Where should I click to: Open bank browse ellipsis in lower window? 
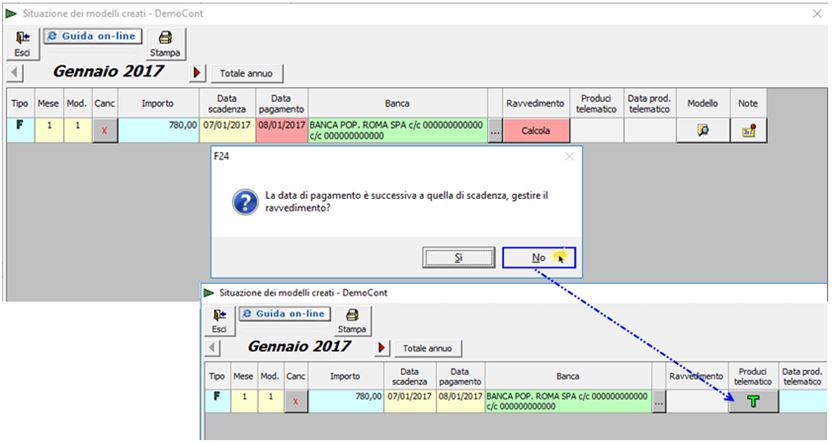[659, 402]
